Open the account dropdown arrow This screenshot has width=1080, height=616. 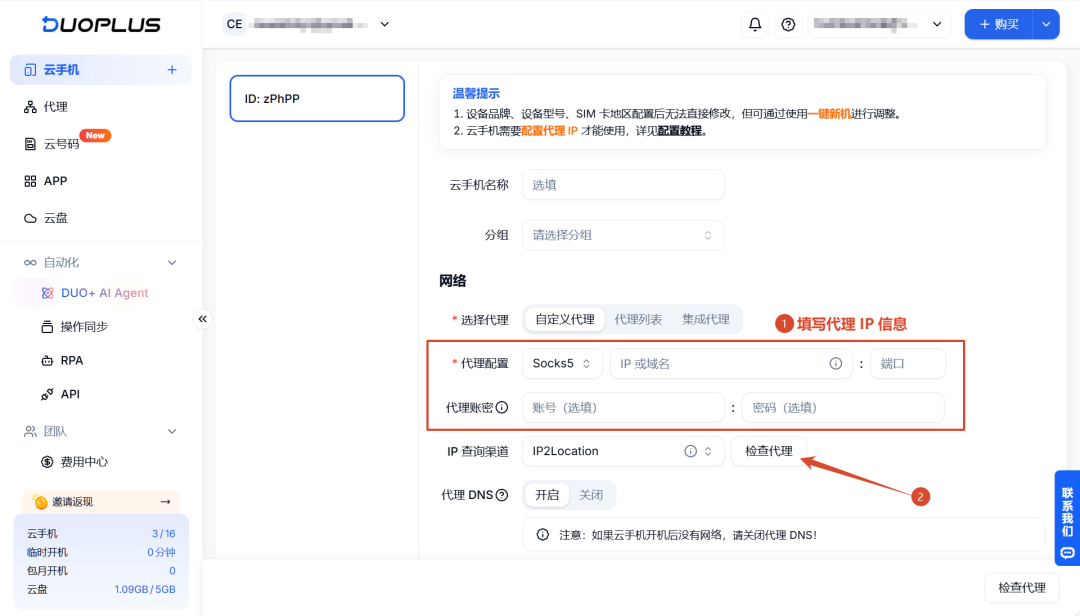937,24
